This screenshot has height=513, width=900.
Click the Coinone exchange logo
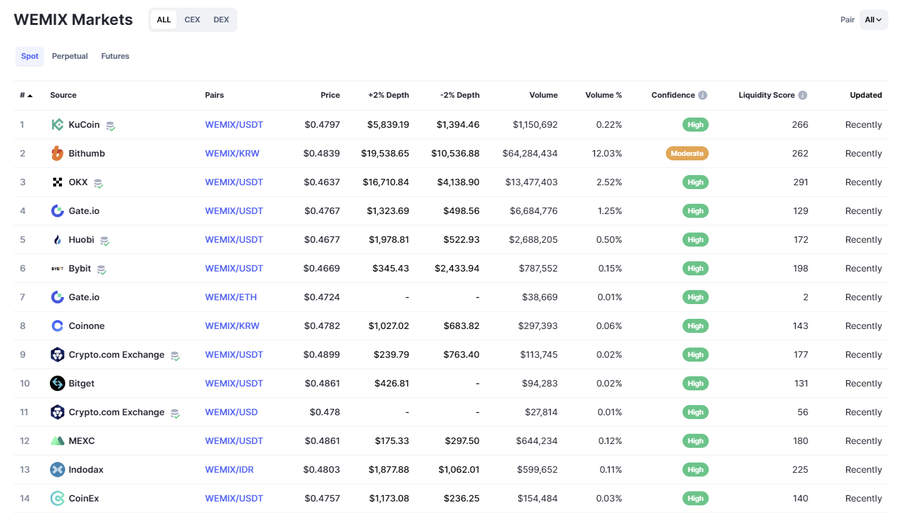pyautogui.click(x=57, y=325)
